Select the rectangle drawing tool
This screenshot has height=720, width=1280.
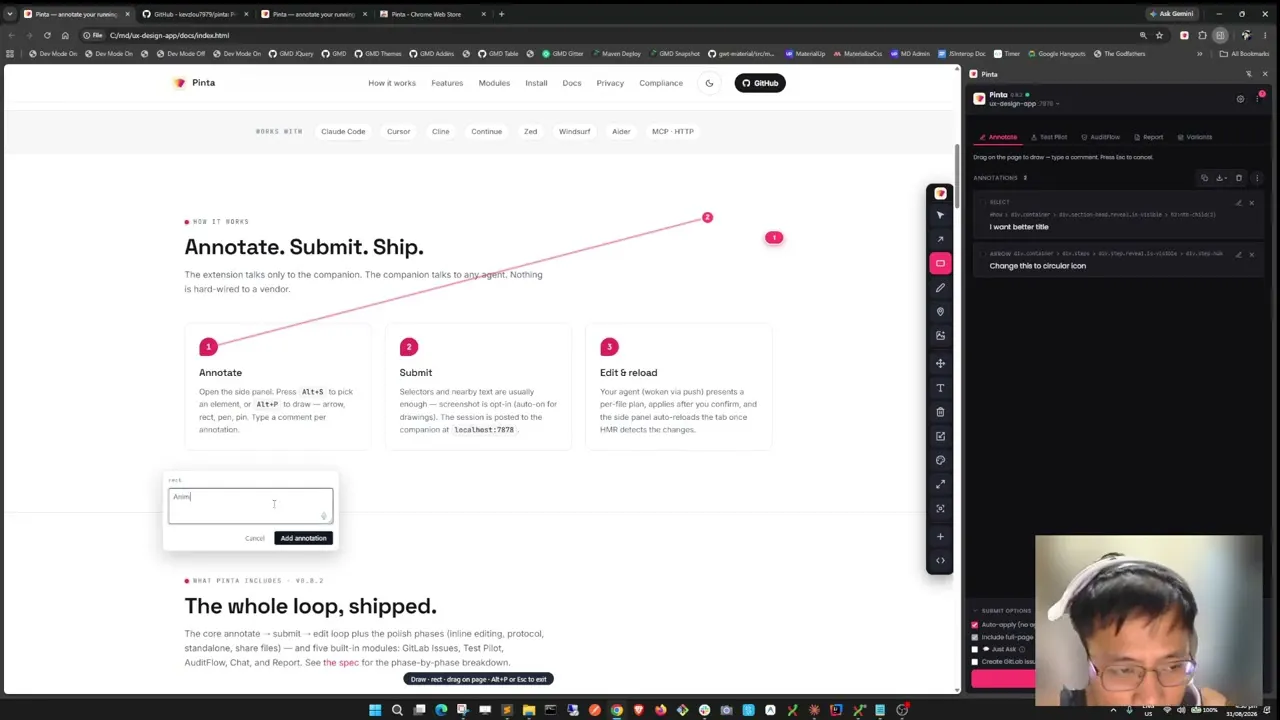coord(940,263)
